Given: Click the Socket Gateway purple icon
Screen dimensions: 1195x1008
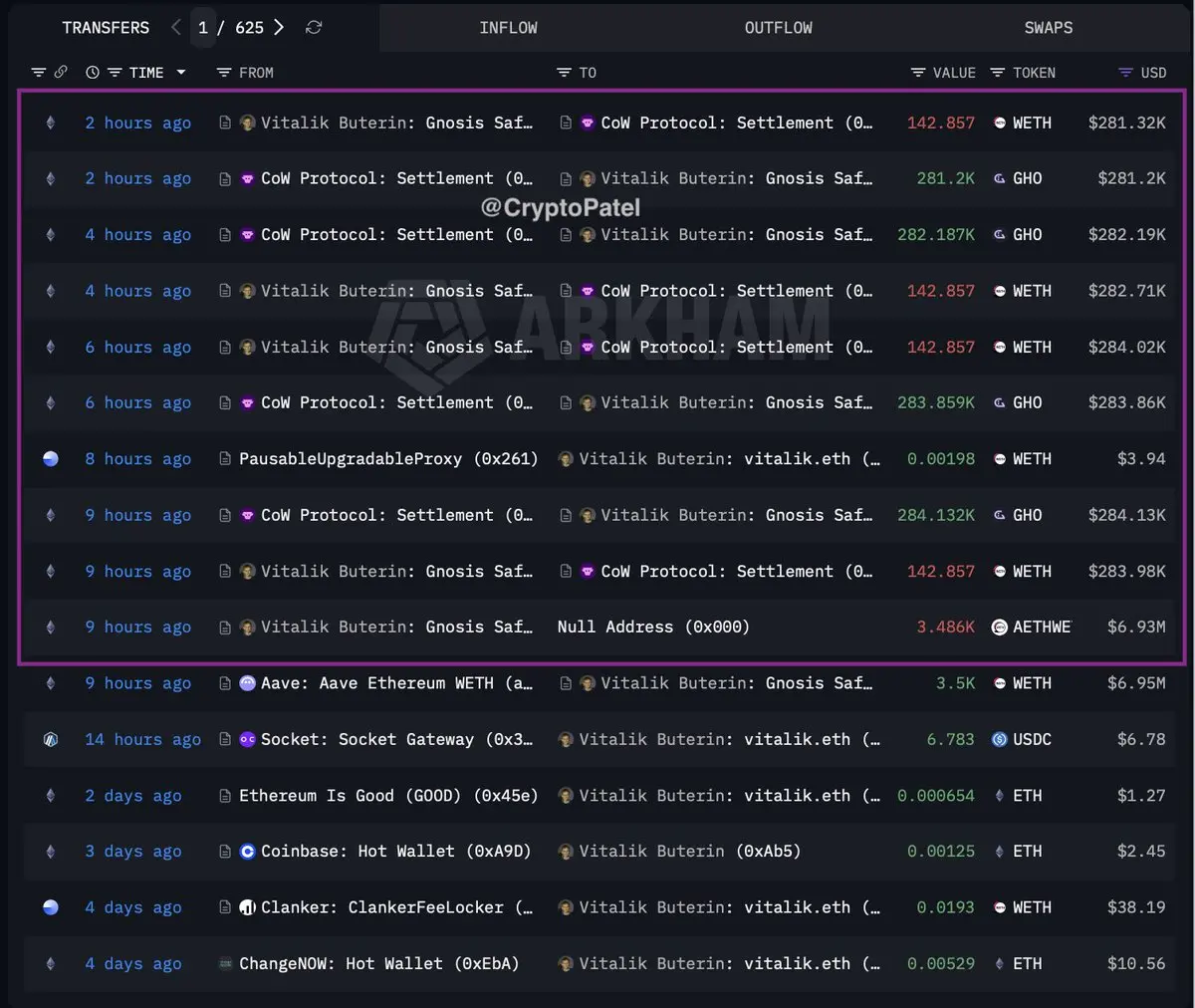Looking at the screenshot, I should coord(248,739).
